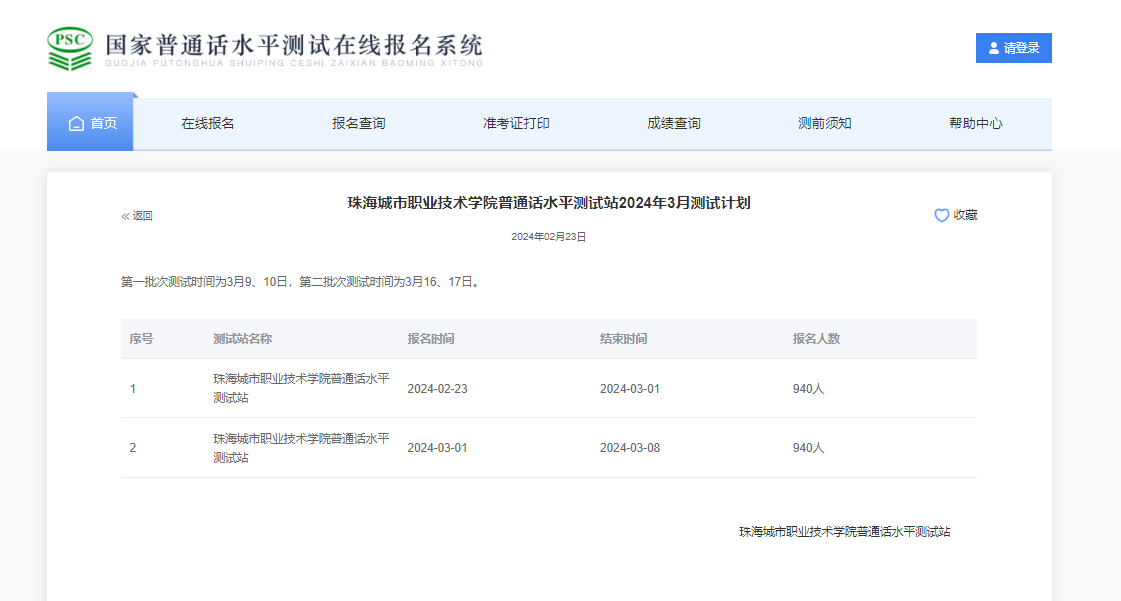Image resolution: width=1121 pixels, height=601 pixels.
Task: Open 测前须知 navigation item
Action: [824, 124]
